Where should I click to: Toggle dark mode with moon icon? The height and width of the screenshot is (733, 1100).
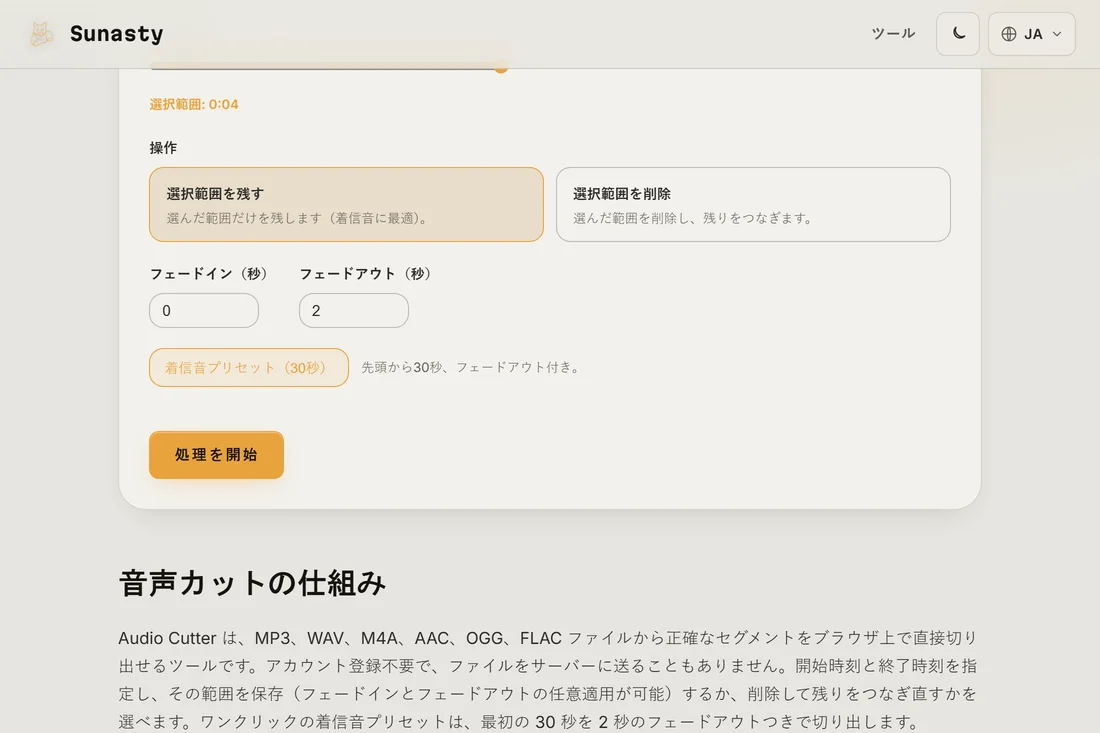[x=958, y=34]
